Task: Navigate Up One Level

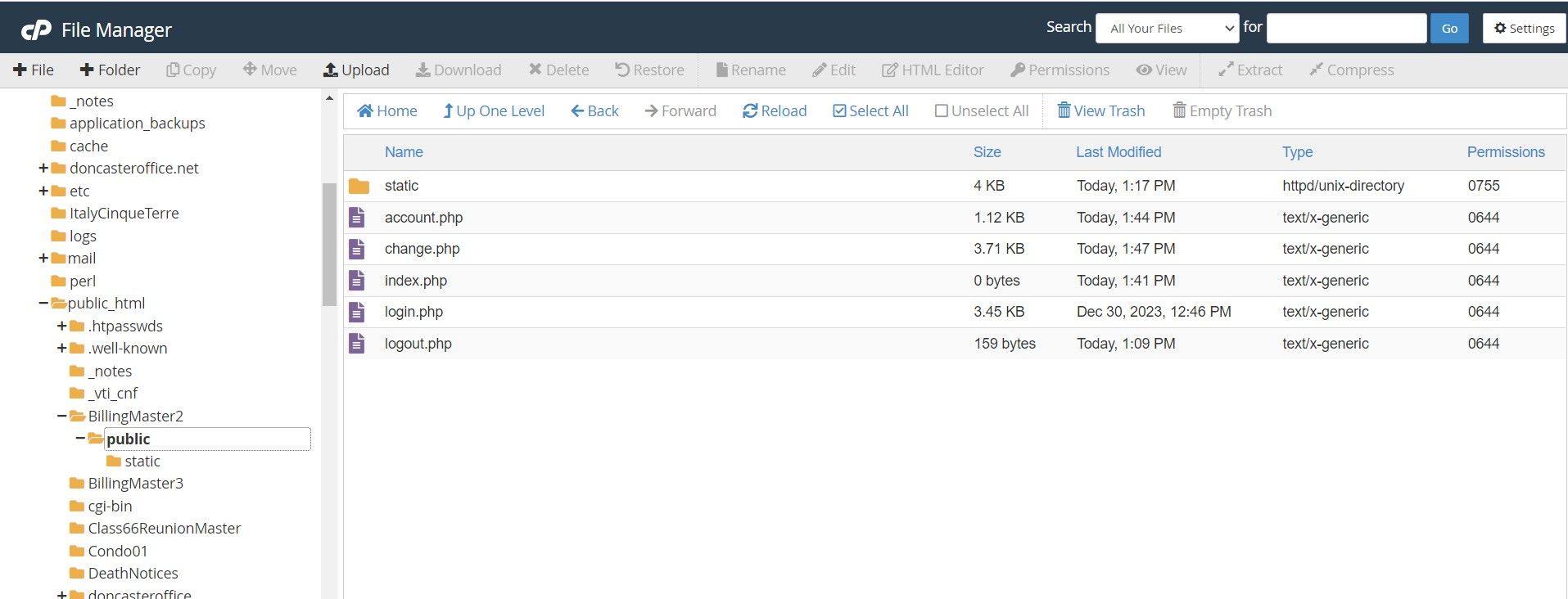Action: tap(494, 111)
